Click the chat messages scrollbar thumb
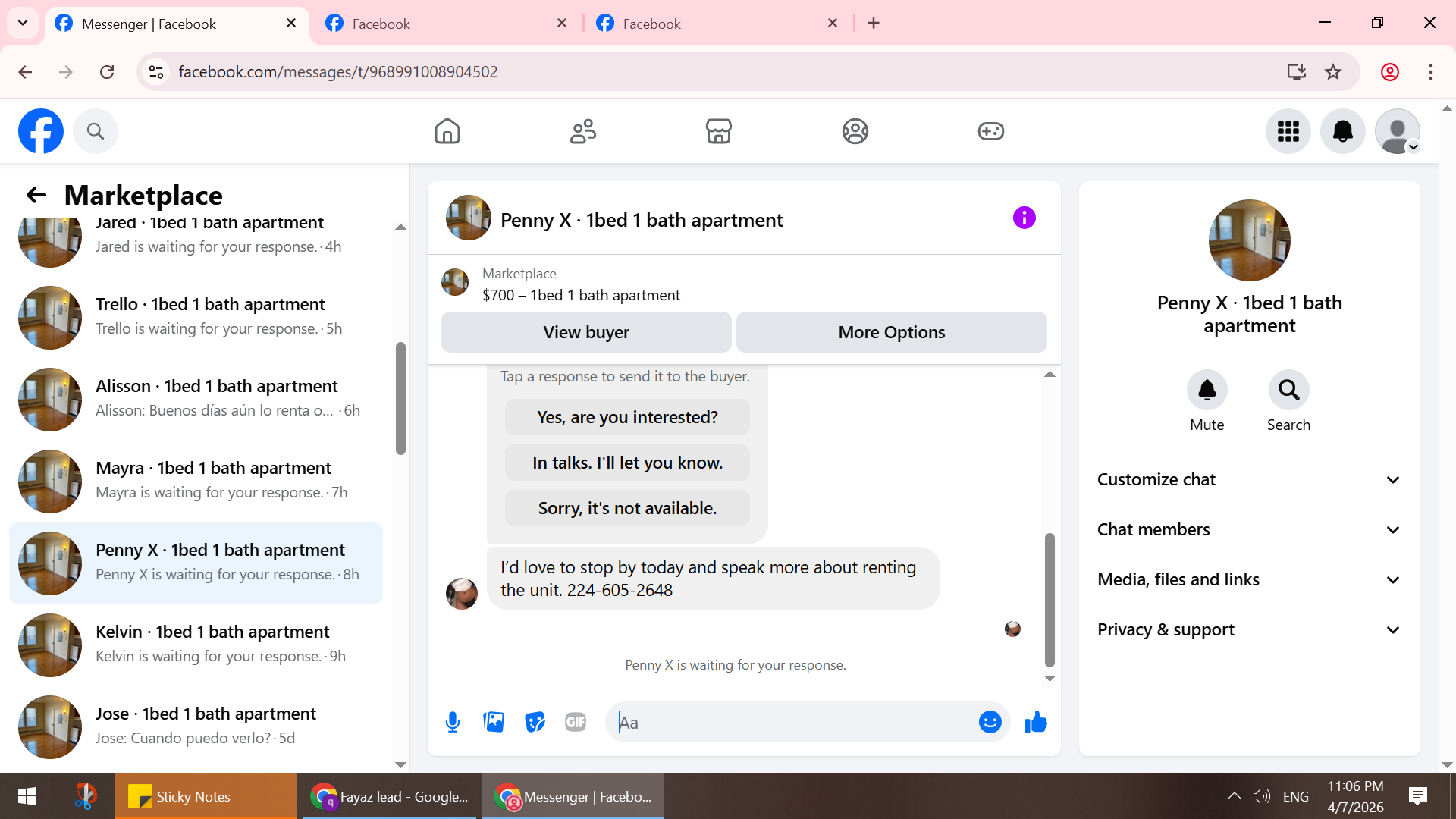 pyautogui.click(x=1050, y=600)
